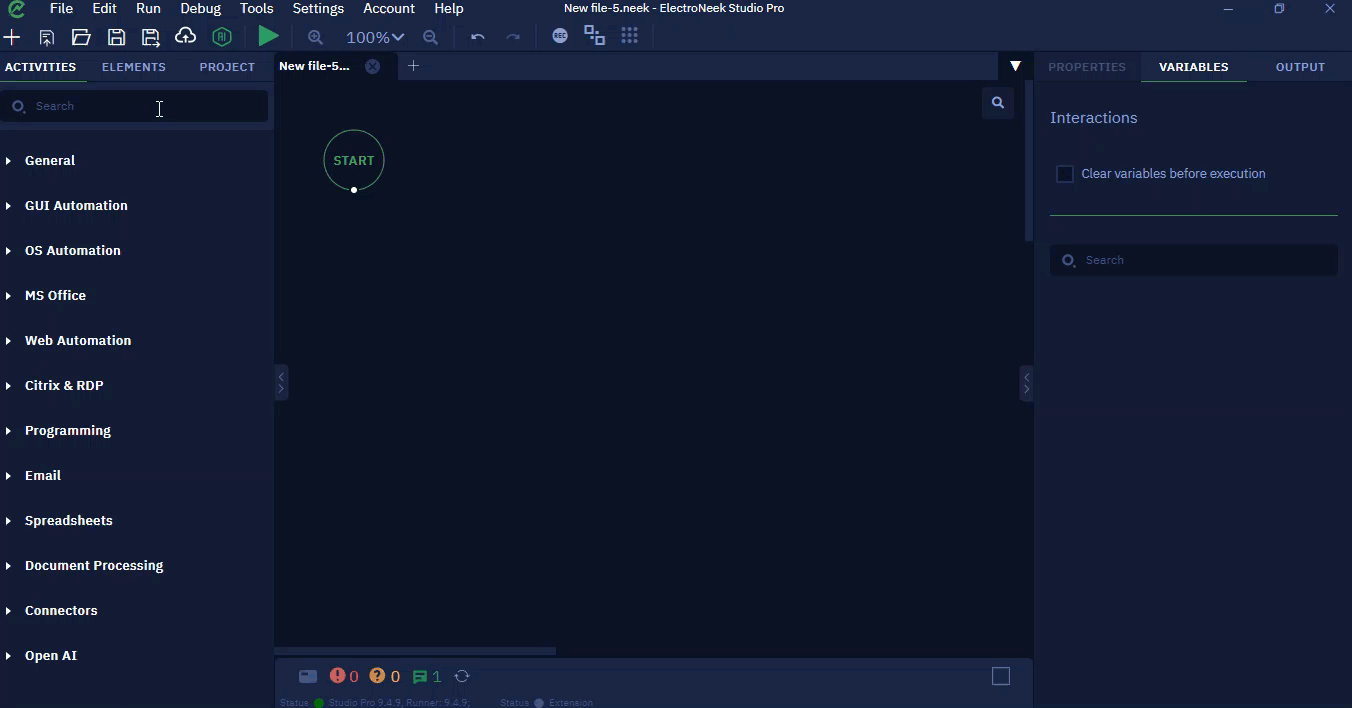The height and width of the screenshot is (708, 1352).
Task: Click the console refresh icon
Action: (462, 676)
